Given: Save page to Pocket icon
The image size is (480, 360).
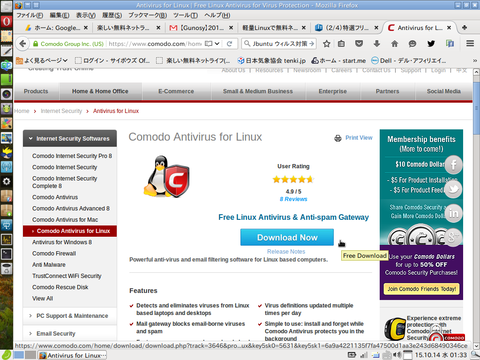Looking at the screenshot, I should [x=359, y=44].
